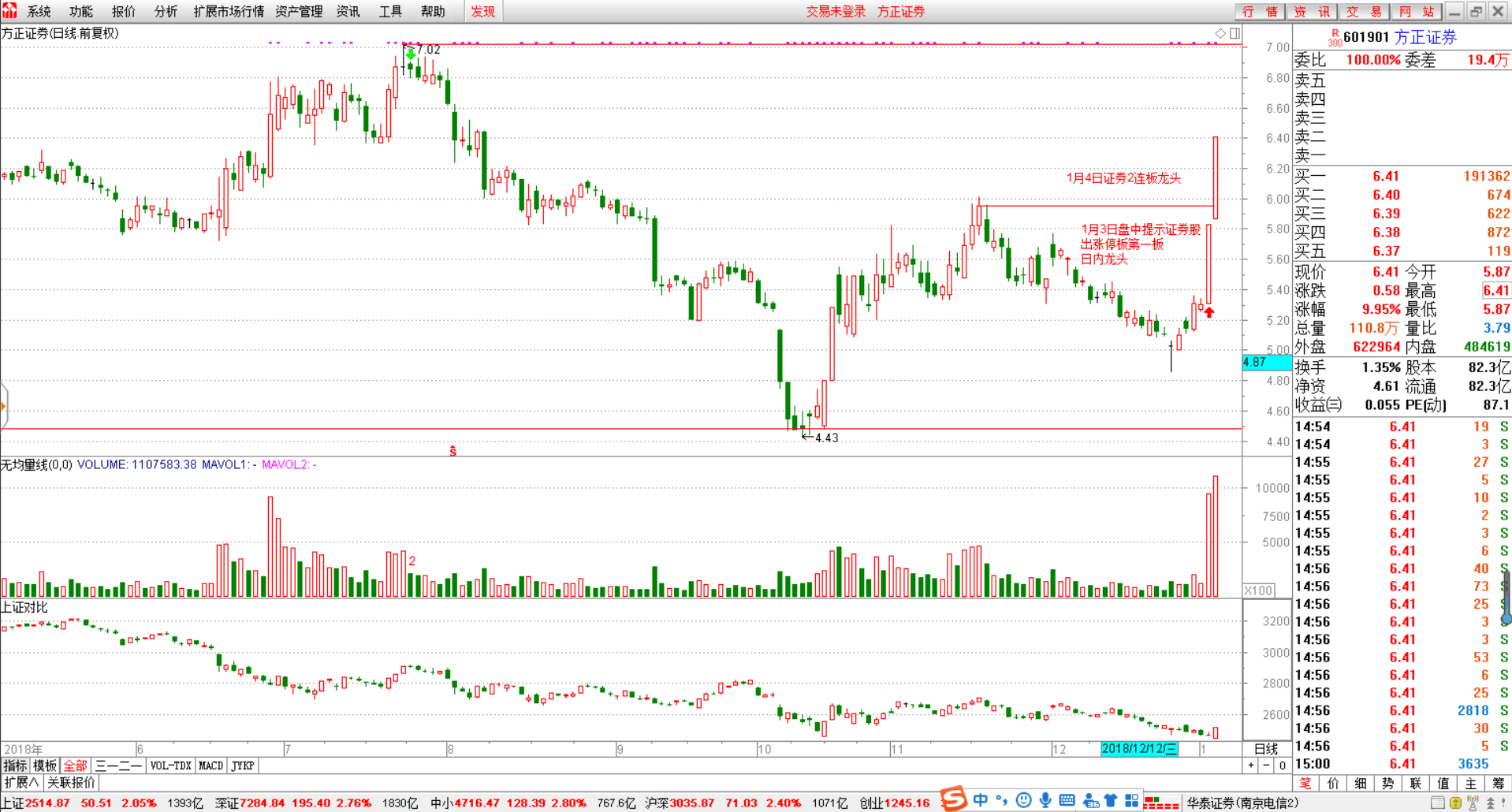The image size is (1512, 812).
Task: Open the 工具 menu
Action: tap(390, 11)
